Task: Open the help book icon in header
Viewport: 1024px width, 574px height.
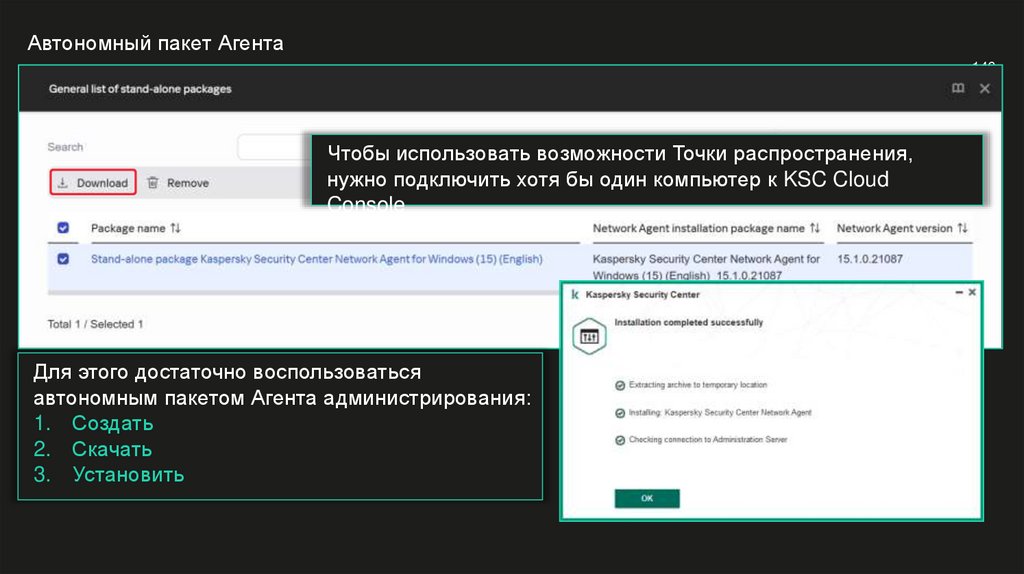Action: [958, 88]
